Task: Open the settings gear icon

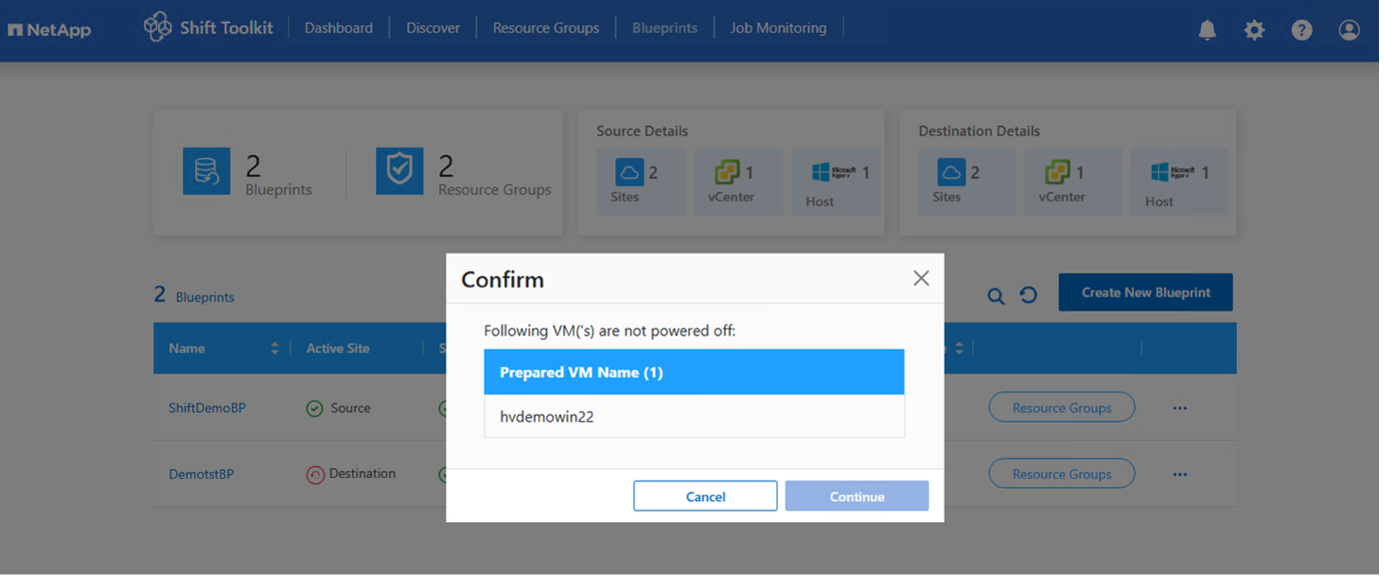Action: pyautogui.click(x=1254, y=30)
